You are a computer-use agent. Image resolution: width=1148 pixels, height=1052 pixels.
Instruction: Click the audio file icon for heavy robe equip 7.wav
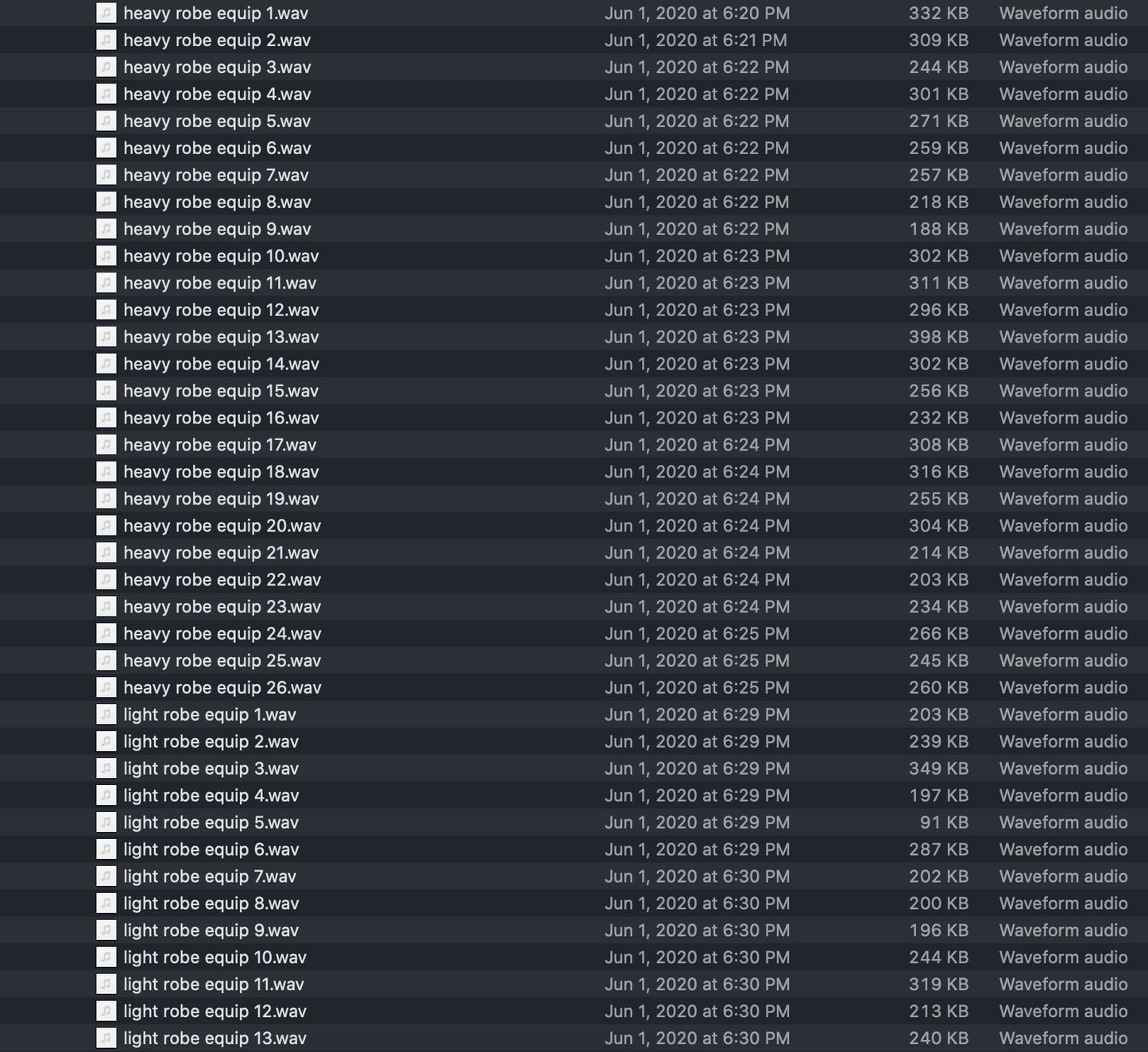106,175
